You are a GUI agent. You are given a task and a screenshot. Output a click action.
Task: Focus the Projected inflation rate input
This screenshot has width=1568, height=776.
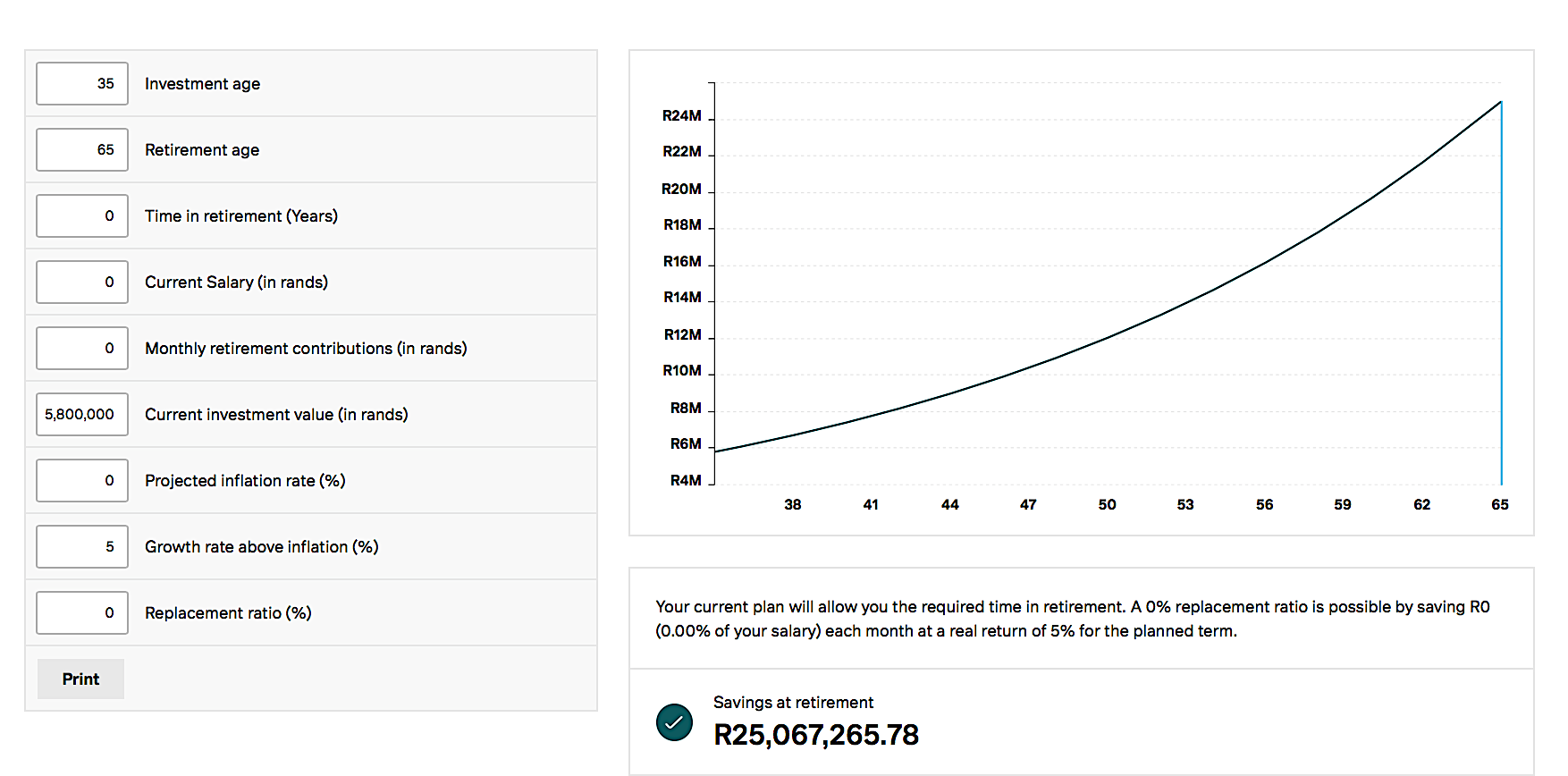82,481
